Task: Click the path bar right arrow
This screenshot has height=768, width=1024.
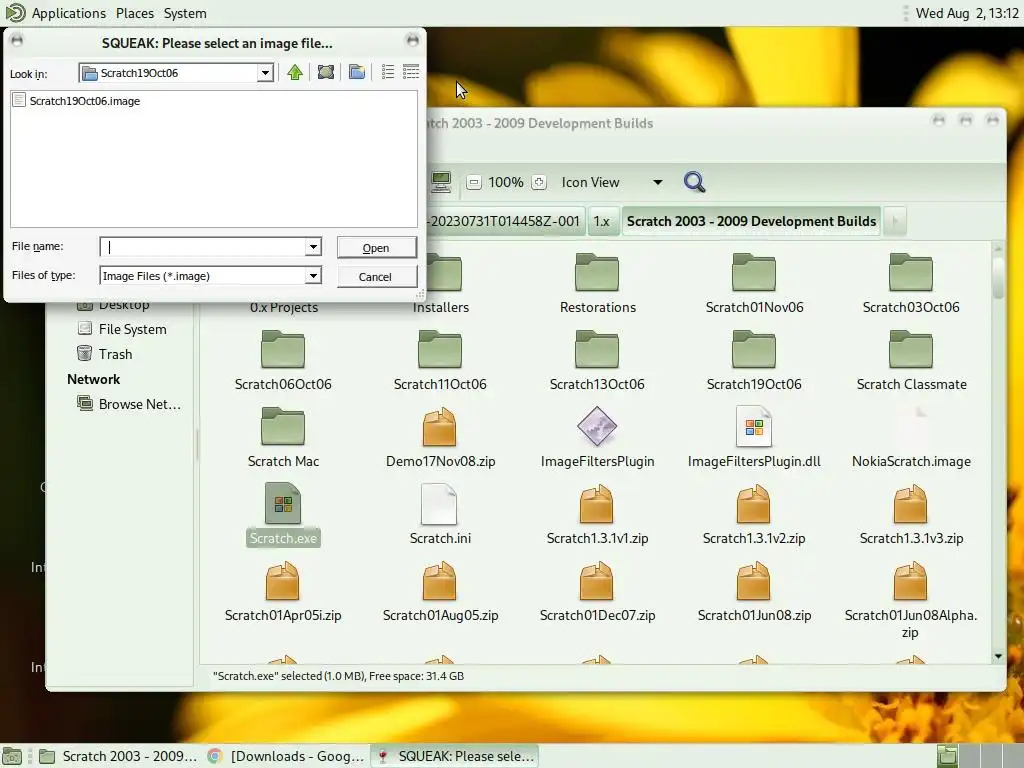Action: 895,221
